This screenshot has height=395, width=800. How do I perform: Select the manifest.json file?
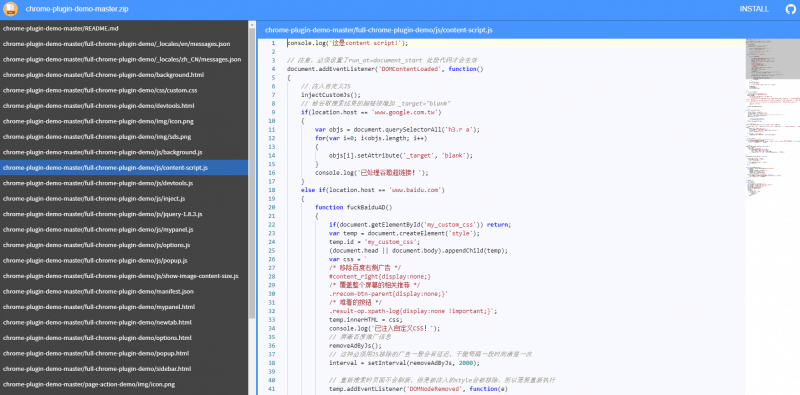pyautogui.click(x=124, y=291)
